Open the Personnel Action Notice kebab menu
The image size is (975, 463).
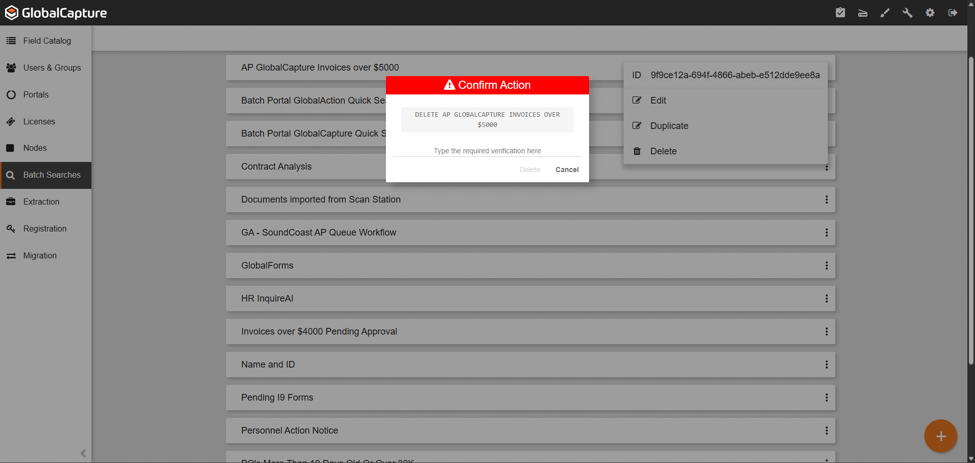click(x=826, y=430)
